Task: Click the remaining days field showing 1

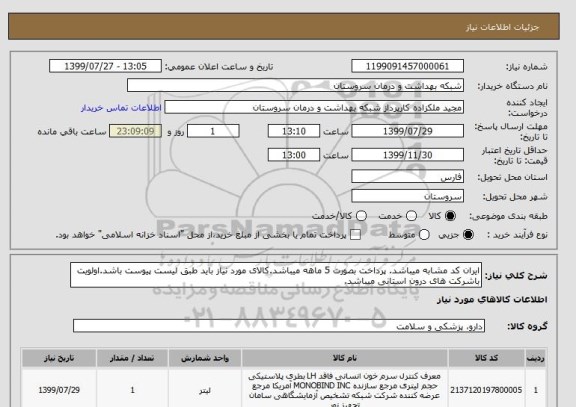Action: [x=213, y=131]
